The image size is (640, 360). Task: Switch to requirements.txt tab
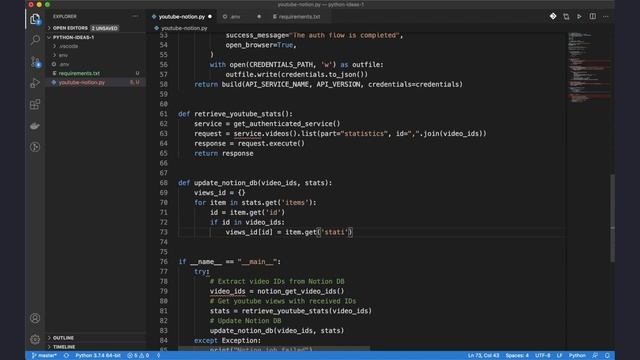coord(299,17)
